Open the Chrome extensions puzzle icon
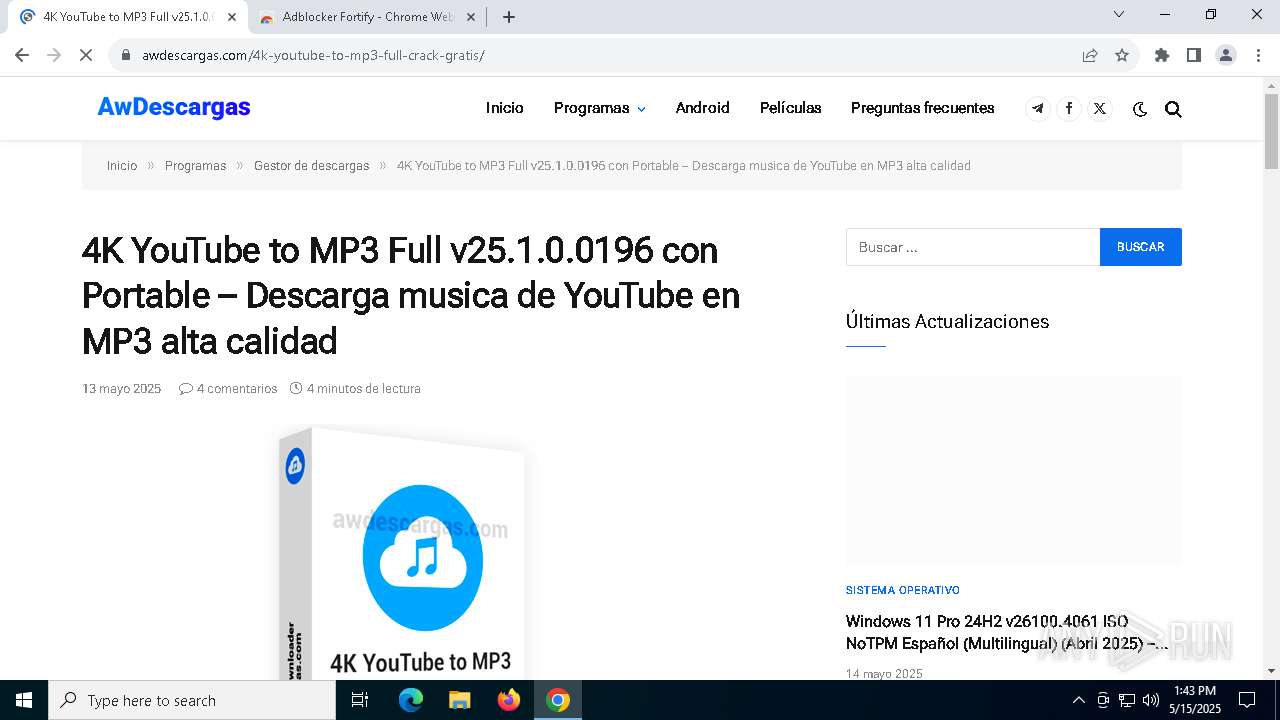The width and height of the screenshot is (1280, 720). point(1162,55)
